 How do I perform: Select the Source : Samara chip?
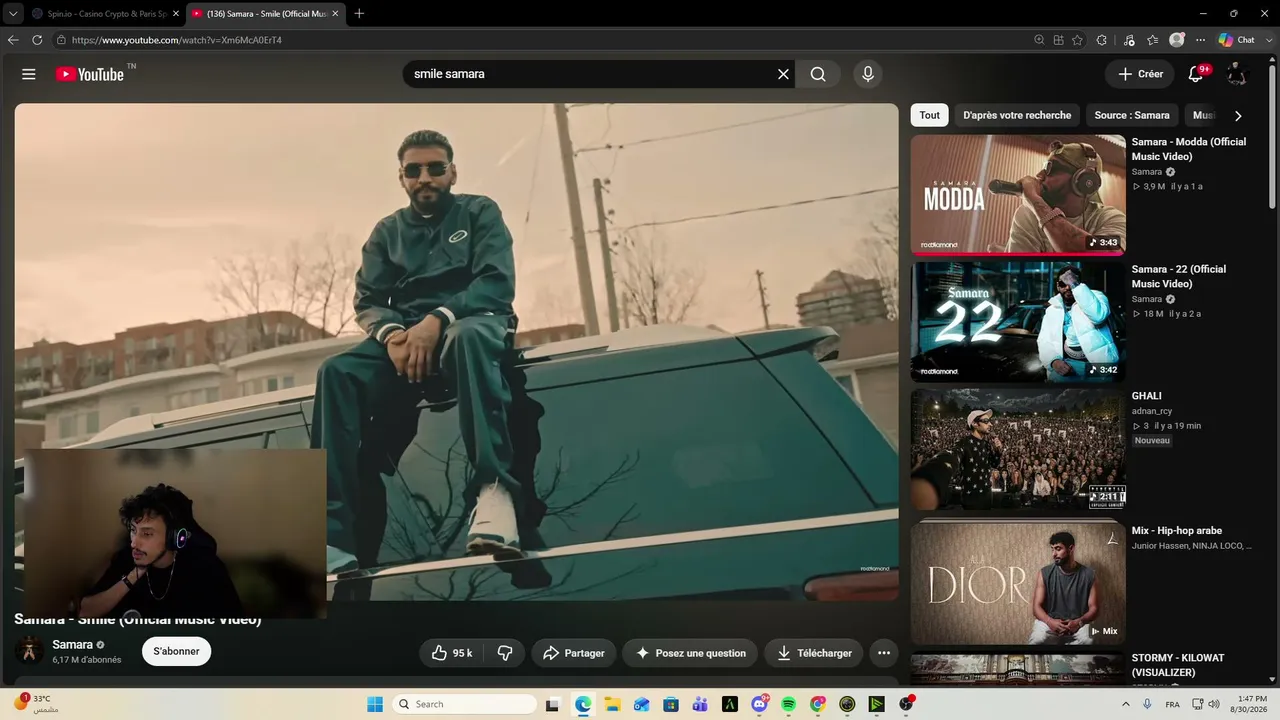1132,115
